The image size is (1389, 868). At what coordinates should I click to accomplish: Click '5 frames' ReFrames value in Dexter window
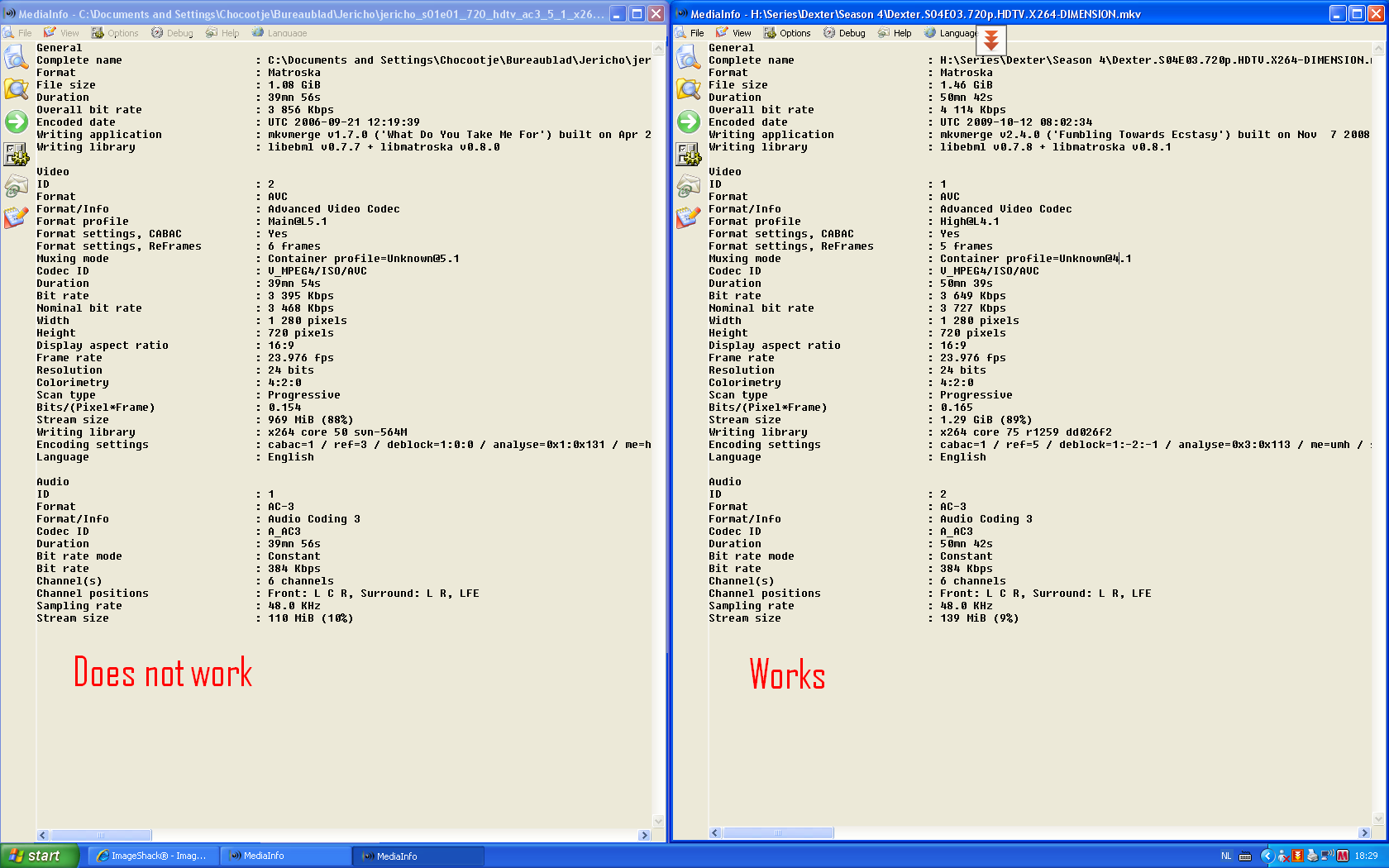point(967,246)
